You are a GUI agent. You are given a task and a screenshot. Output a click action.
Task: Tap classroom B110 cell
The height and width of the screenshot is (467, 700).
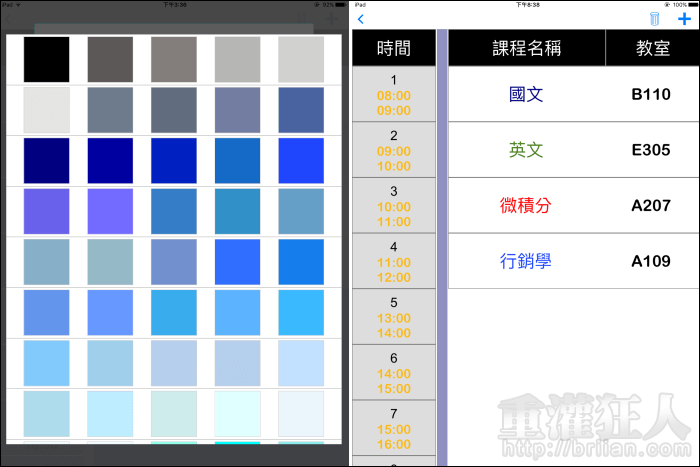[651, 95]
